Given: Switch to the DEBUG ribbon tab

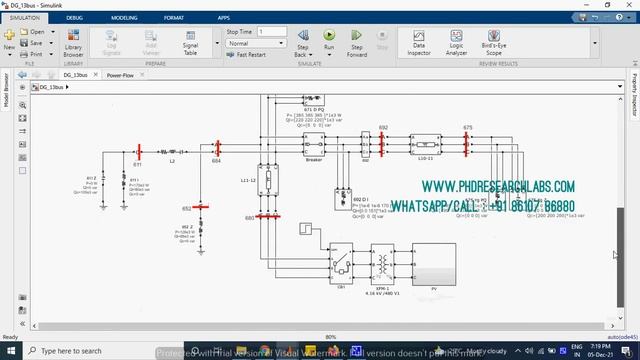Looking at the screenshot, I should click(74, 18).
